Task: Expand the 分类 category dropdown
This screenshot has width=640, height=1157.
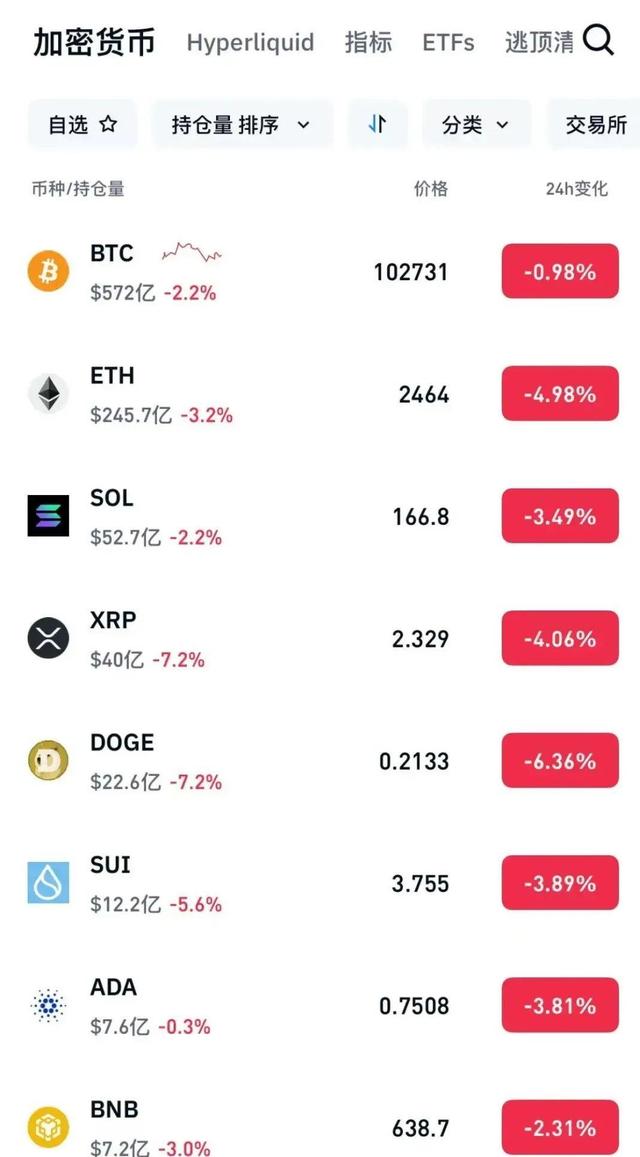Action: 476,125
